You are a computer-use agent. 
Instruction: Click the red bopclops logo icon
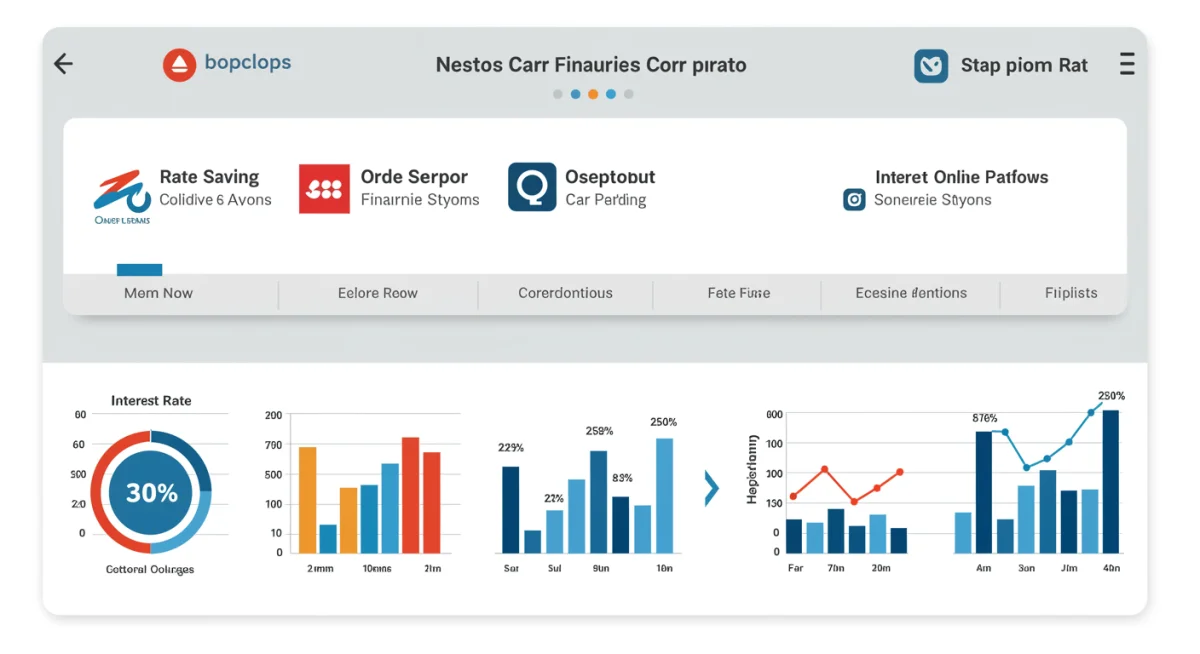(x=179, y=65)
